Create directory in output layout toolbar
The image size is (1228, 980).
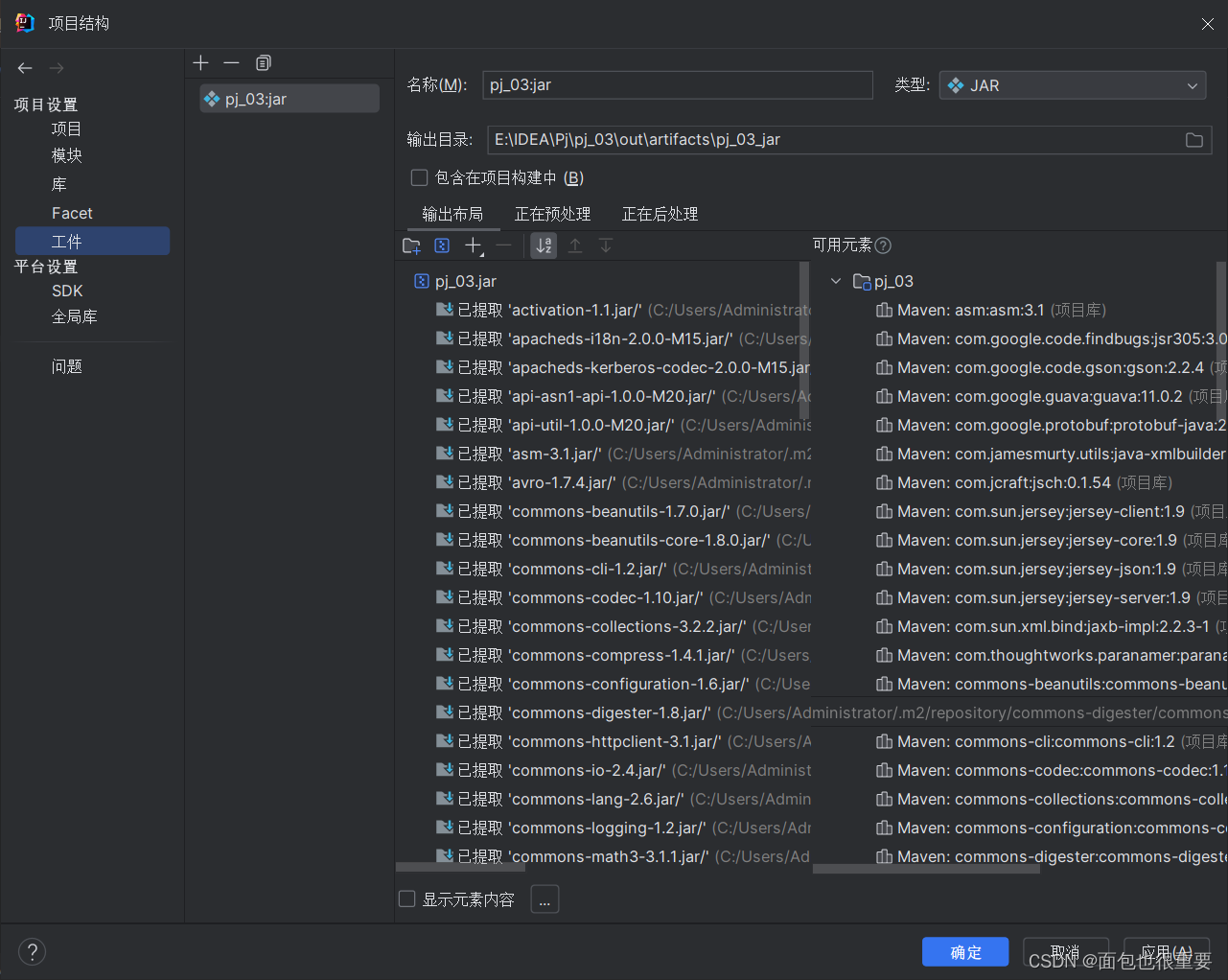coord(411,246)
